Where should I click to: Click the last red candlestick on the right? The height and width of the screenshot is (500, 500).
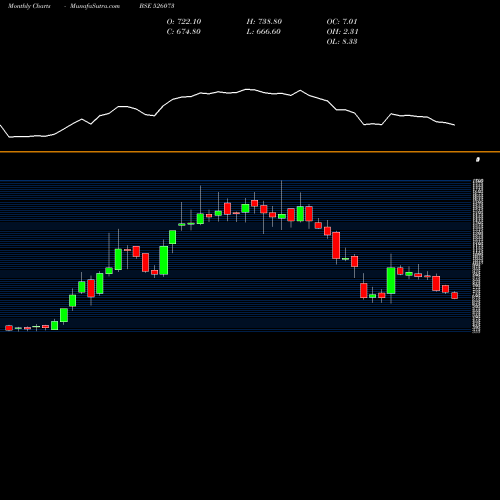455,295
